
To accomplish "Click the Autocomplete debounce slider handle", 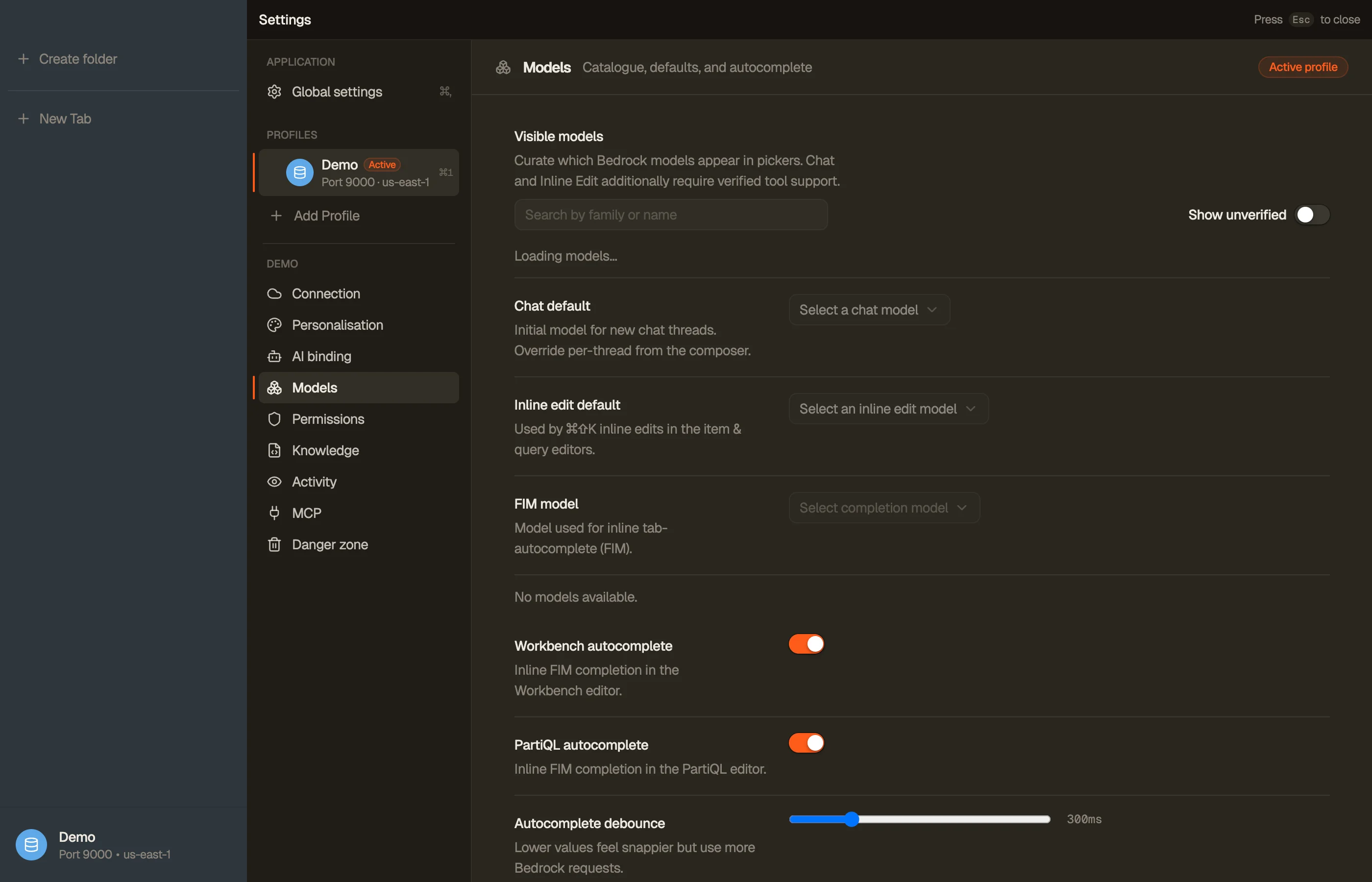I will 852,819.
